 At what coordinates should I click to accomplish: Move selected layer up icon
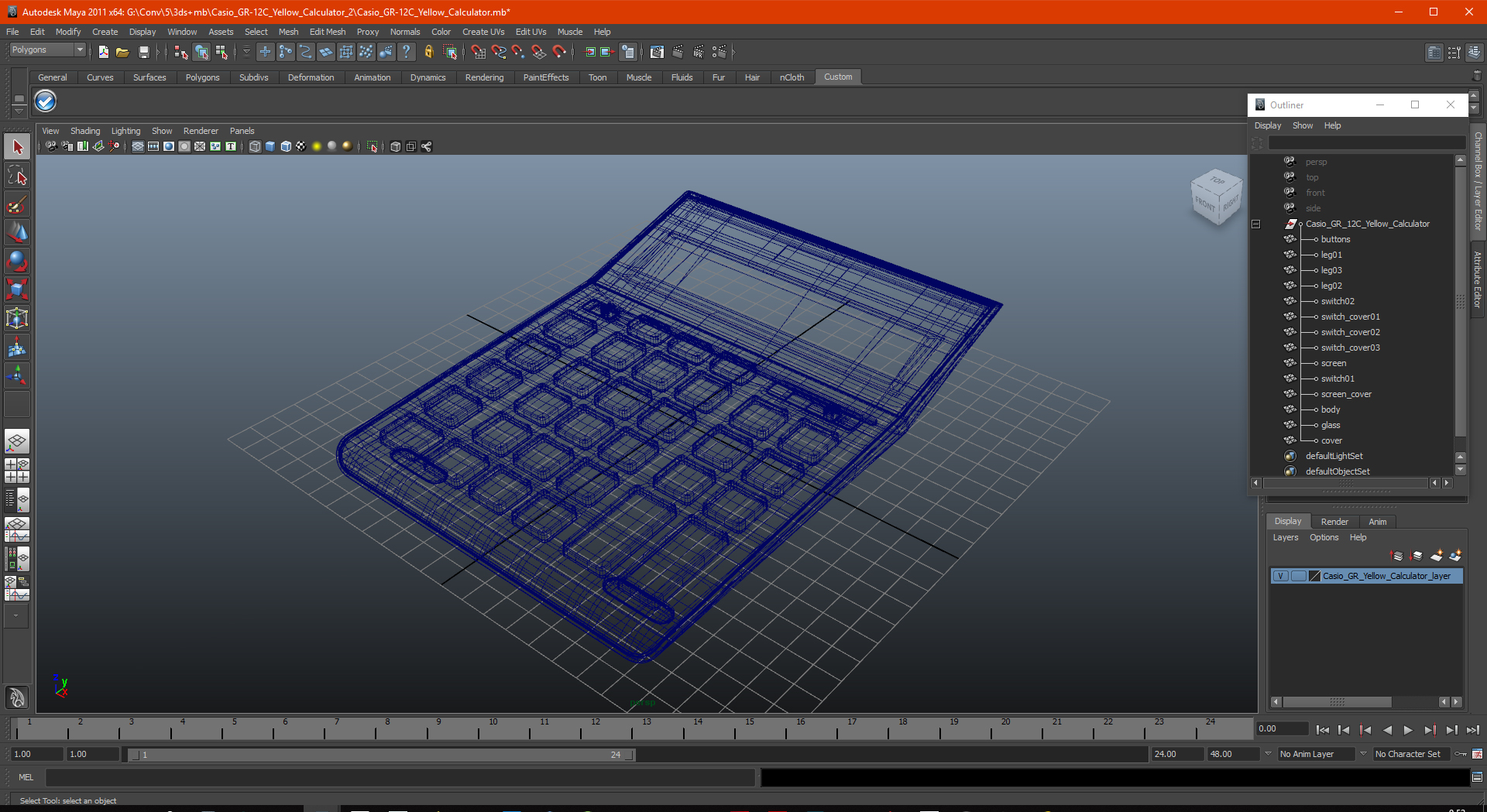[x=1397, y=556]
